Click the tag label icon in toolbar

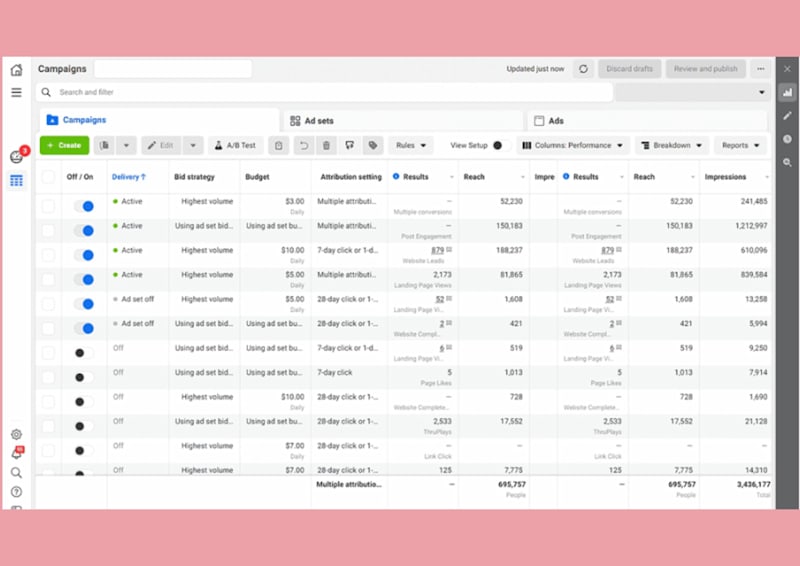tap(373, 145)
